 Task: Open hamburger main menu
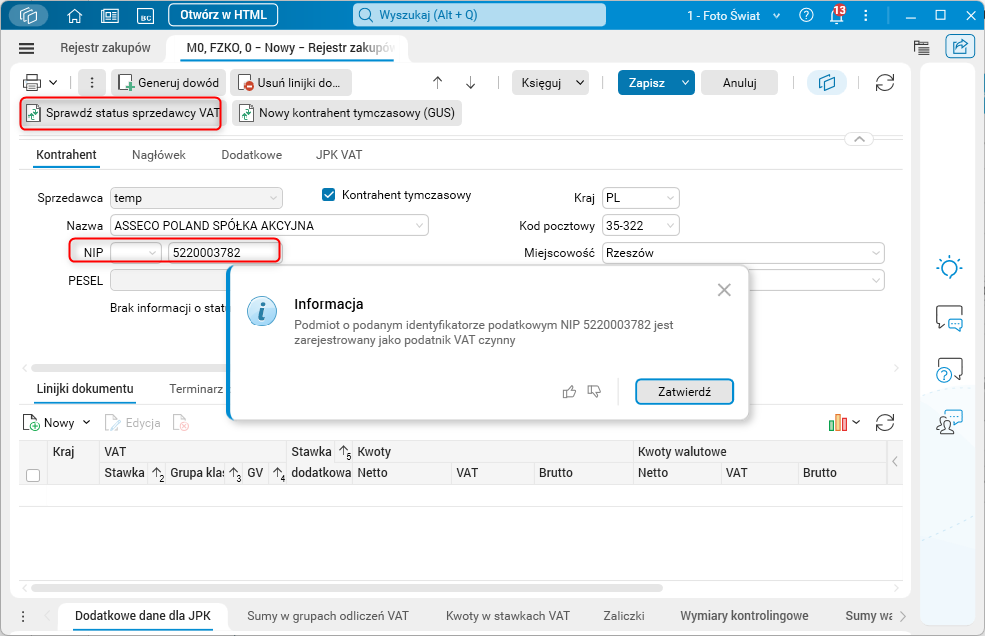[x=26, y=48]
